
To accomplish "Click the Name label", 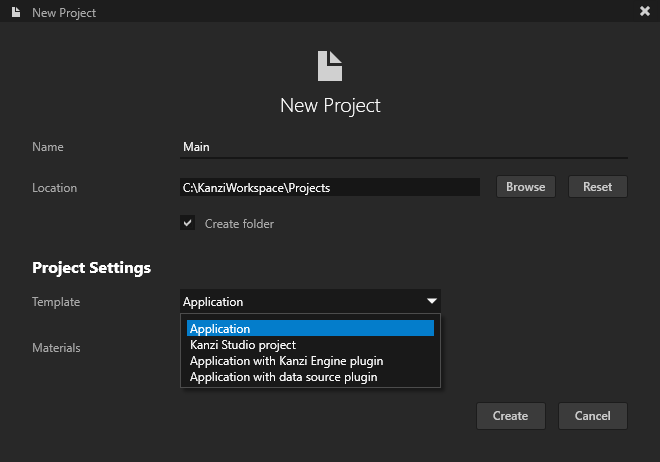I will coord(48,147).
